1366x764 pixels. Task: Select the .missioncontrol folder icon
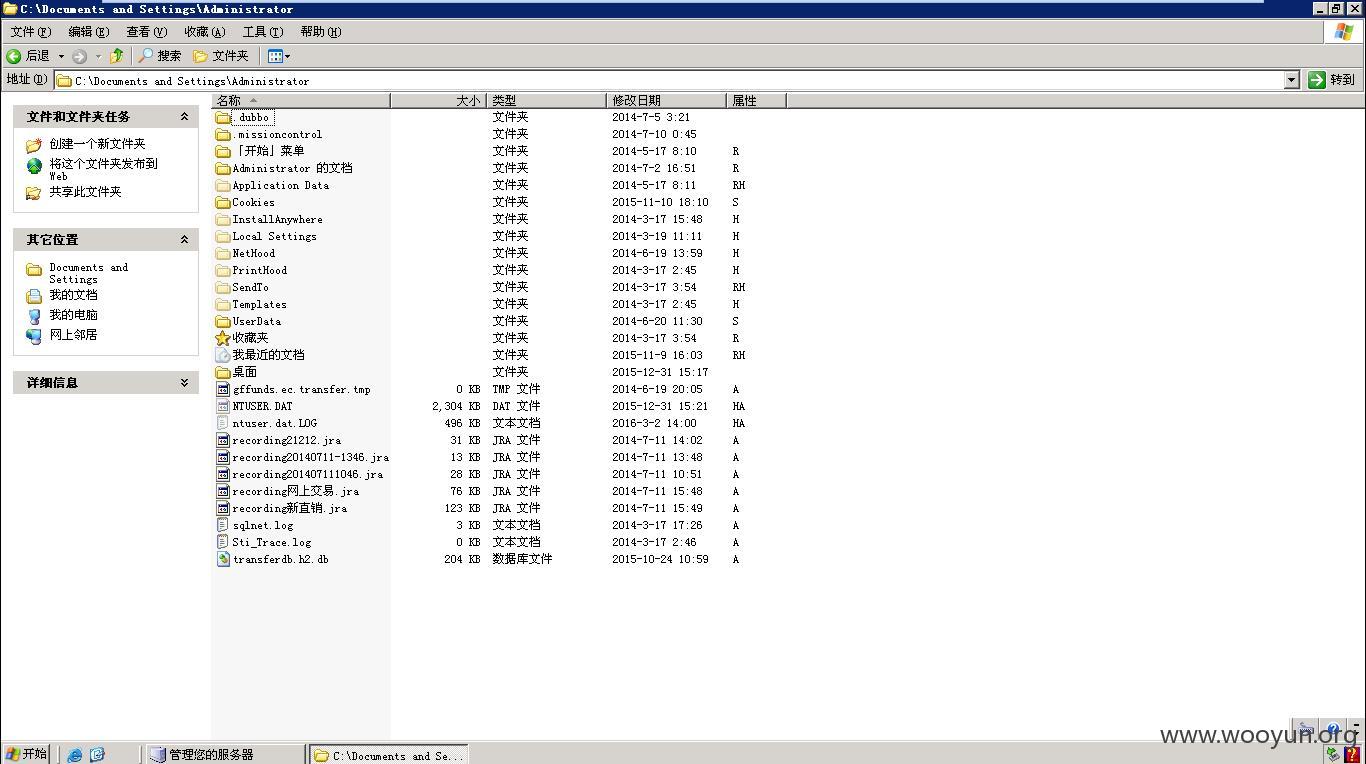click(x=223, y=134)
